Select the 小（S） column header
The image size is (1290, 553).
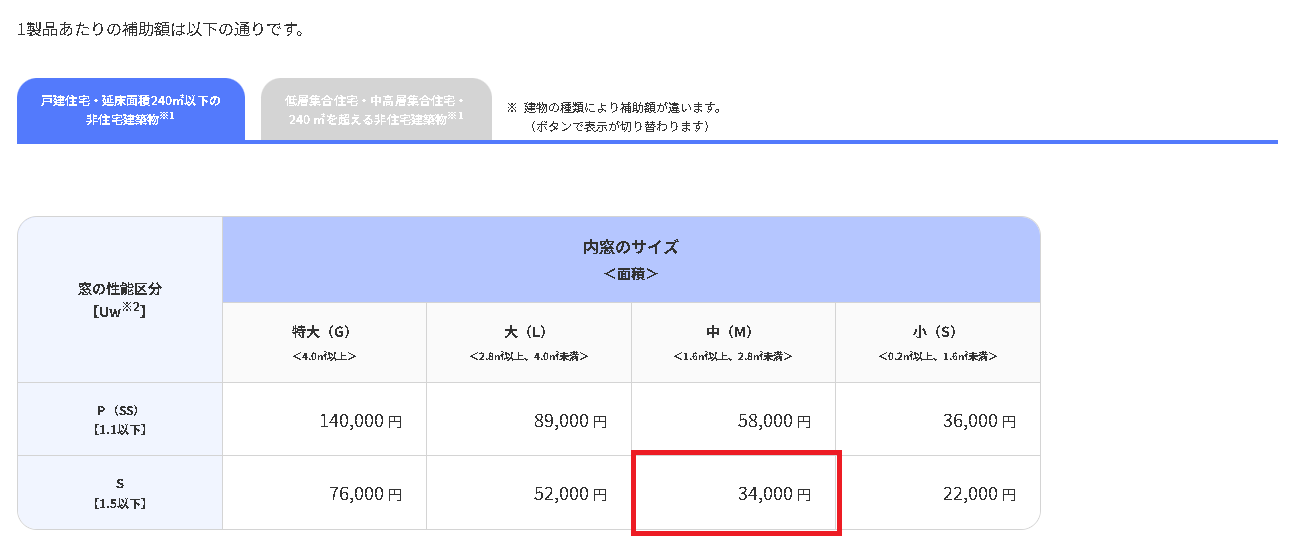click(x=937, y=342)
